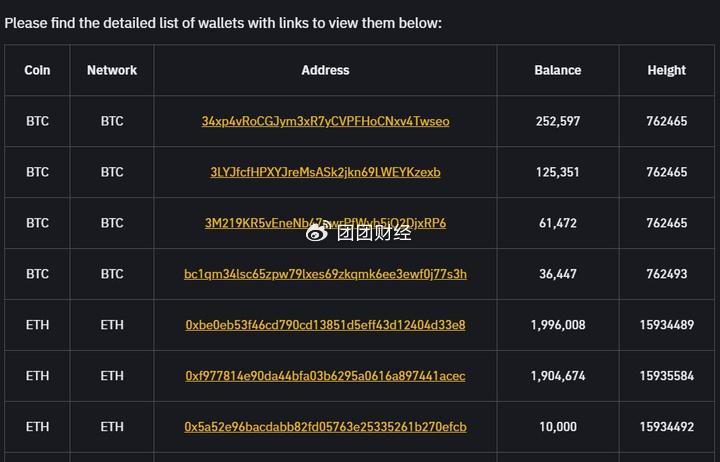Click the 1,996,008 balance cell
Image resolution: width=720 pixels, height=462 pixels.
[557, 325]
